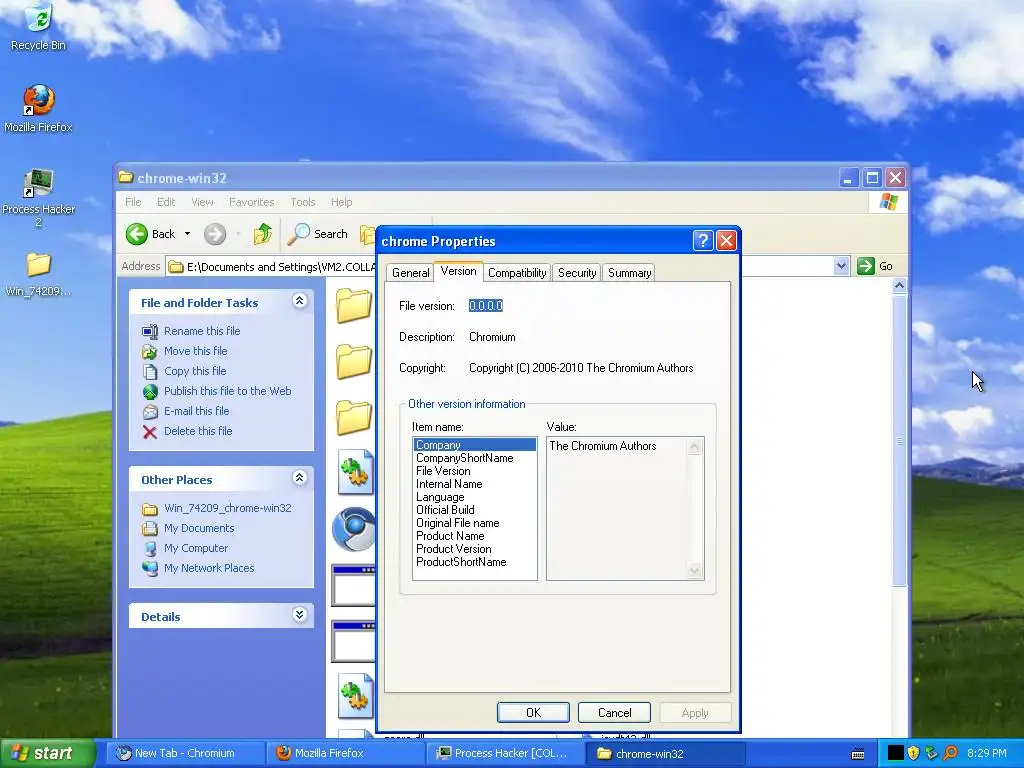This screenshot has height=768, width=1024.
Task: Select the Chromium blue globe file icon
Action: [353, 529]
